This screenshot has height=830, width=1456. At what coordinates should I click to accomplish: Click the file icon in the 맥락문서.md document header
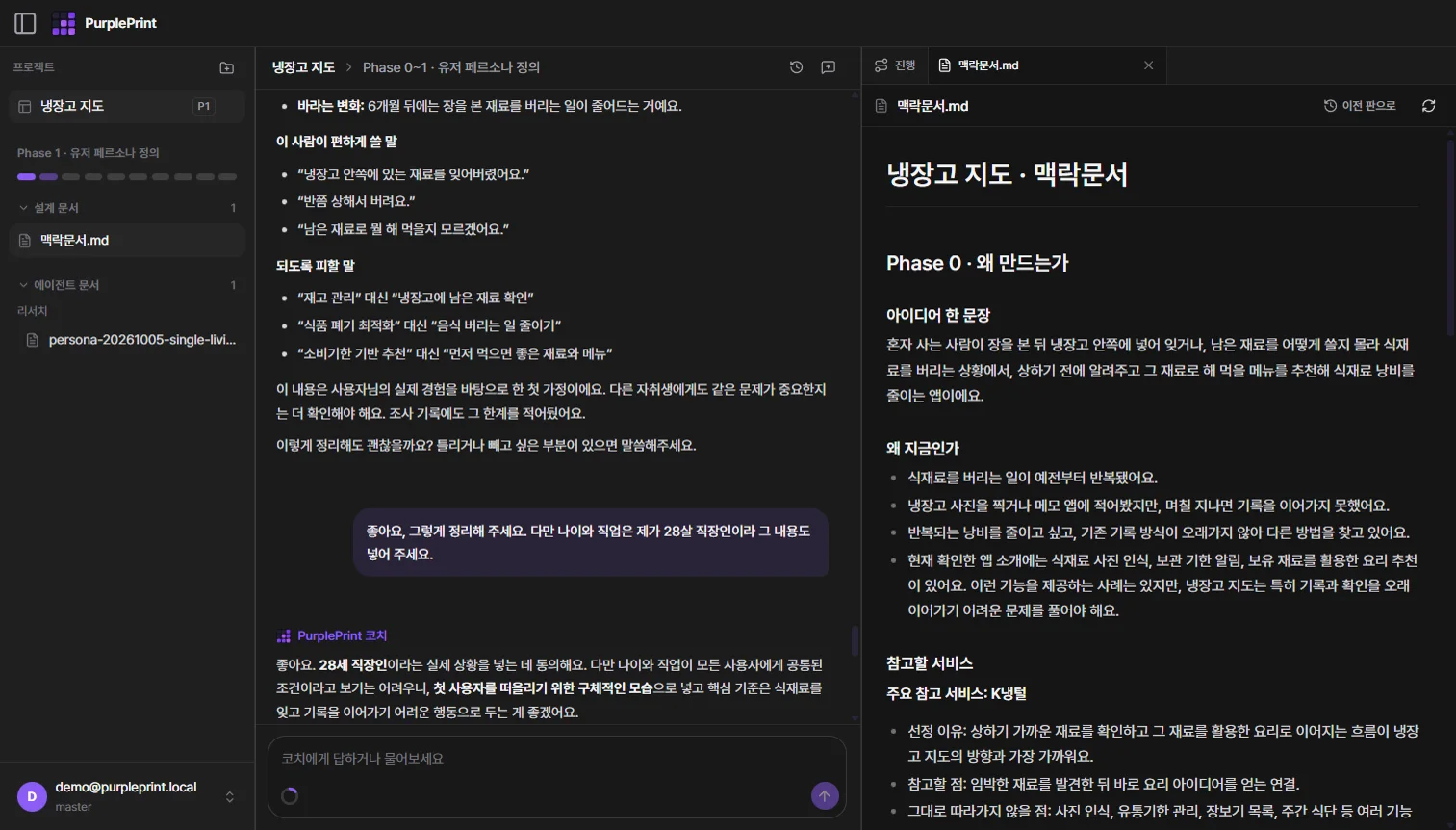coord(881,106)
